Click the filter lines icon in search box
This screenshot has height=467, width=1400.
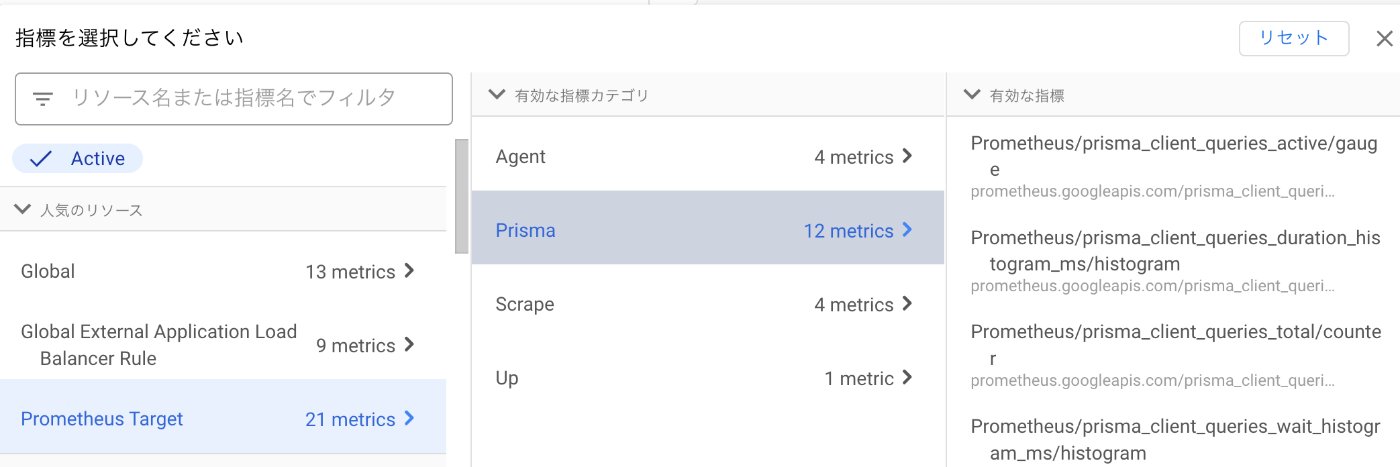point(43,99)
